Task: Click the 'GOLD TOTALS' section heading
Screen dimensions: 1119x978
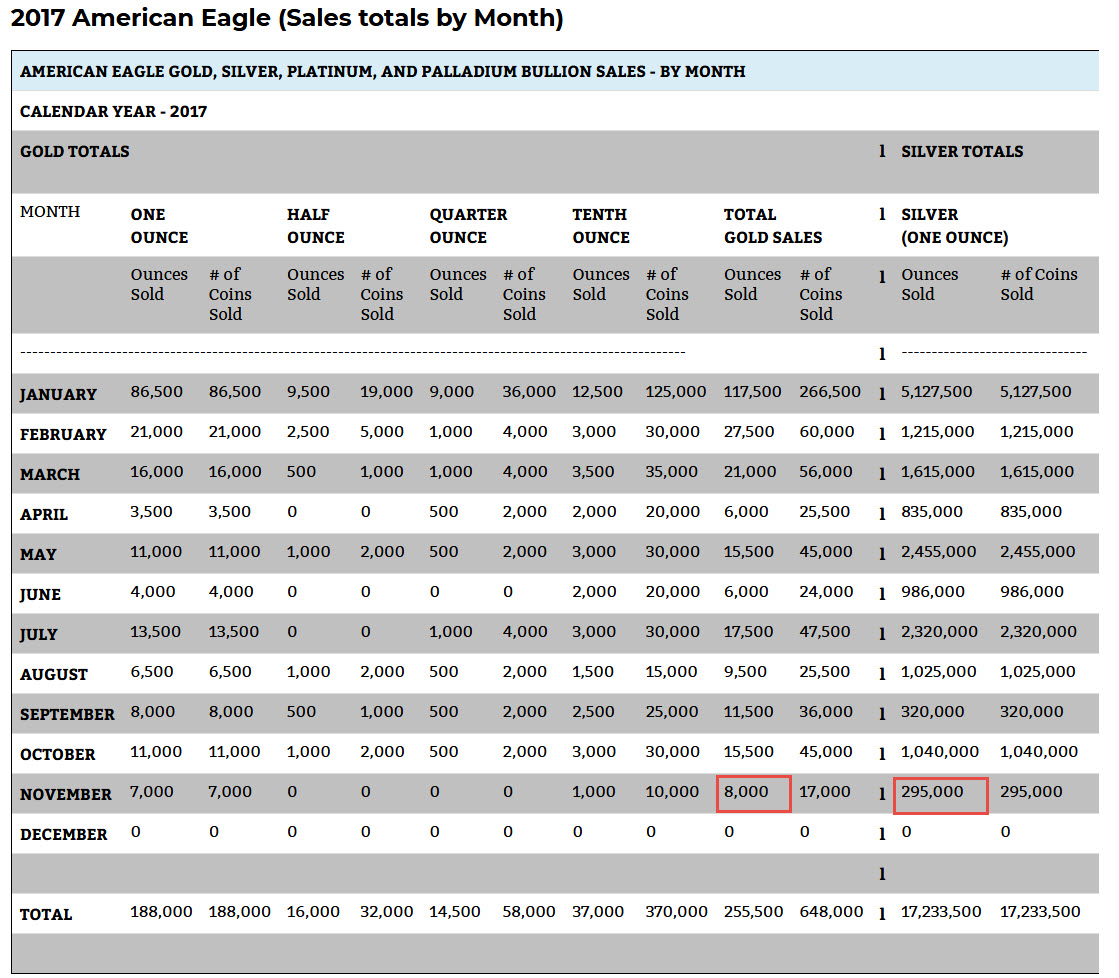Action: pos(75,151)
